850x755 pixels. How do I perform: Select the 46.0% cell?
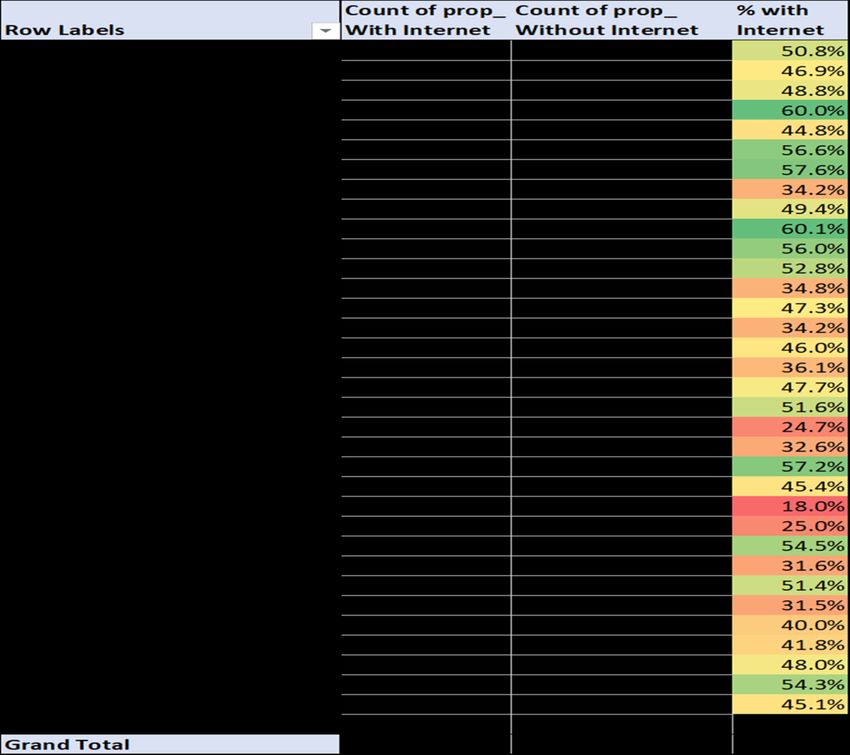click(x=789, y=347)
